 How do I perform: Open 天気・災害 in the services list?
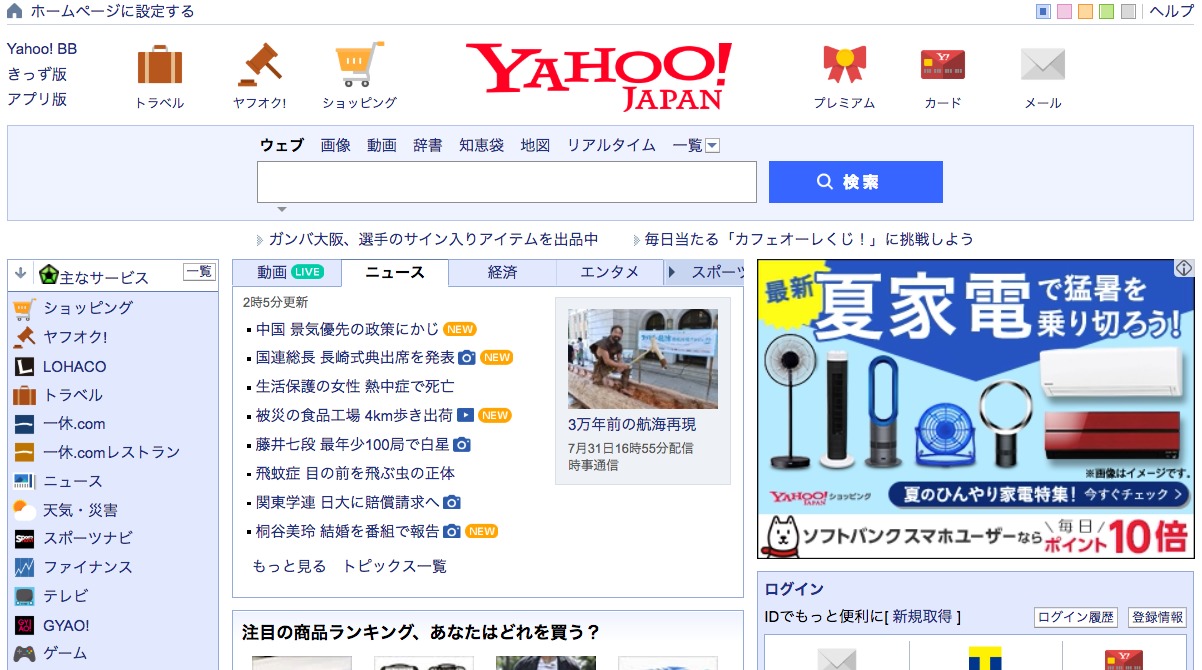80,510
